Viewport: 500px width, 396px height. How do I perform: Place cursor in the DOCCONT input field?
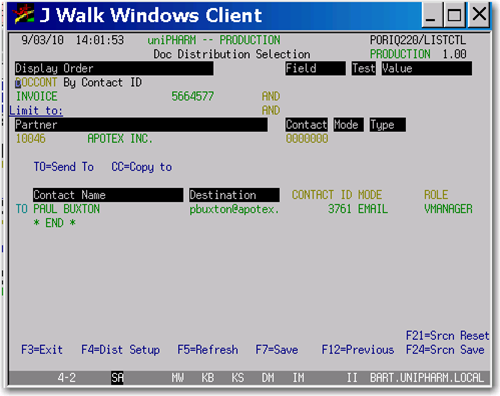coord(36,82)
